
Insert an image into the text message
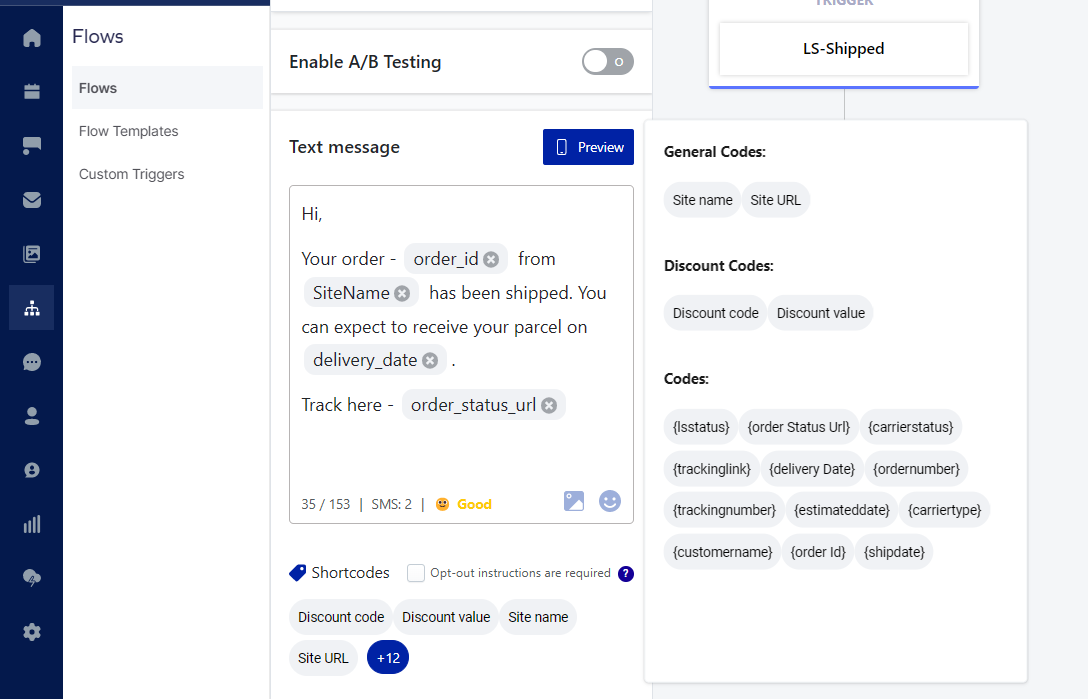[574, 501]
